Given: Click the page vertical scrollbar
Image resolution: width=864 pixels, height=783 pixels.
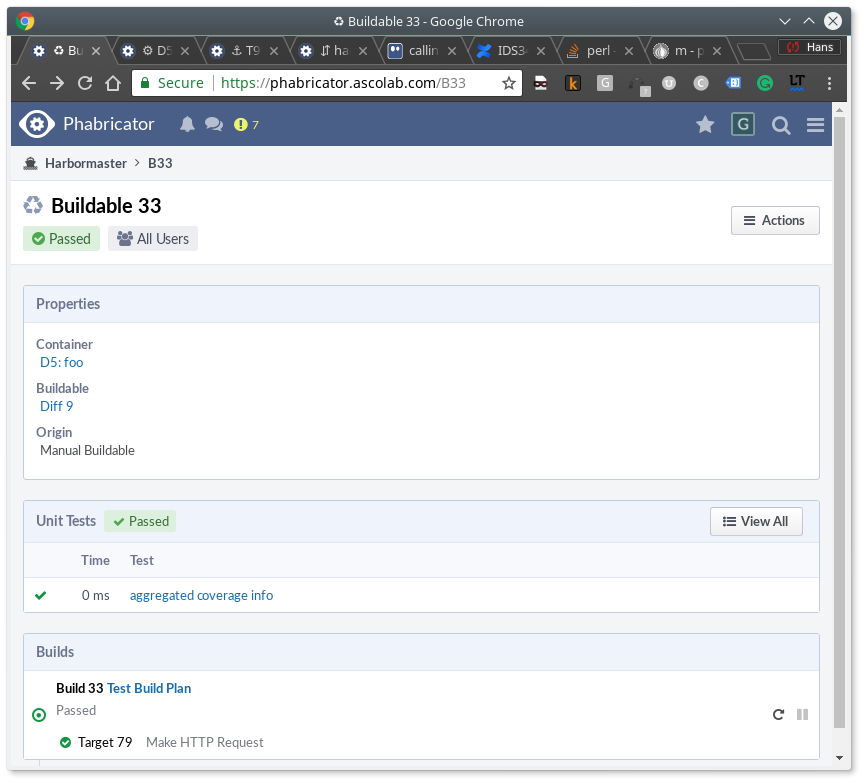Looking at the screenshot, I should point(839,422).
